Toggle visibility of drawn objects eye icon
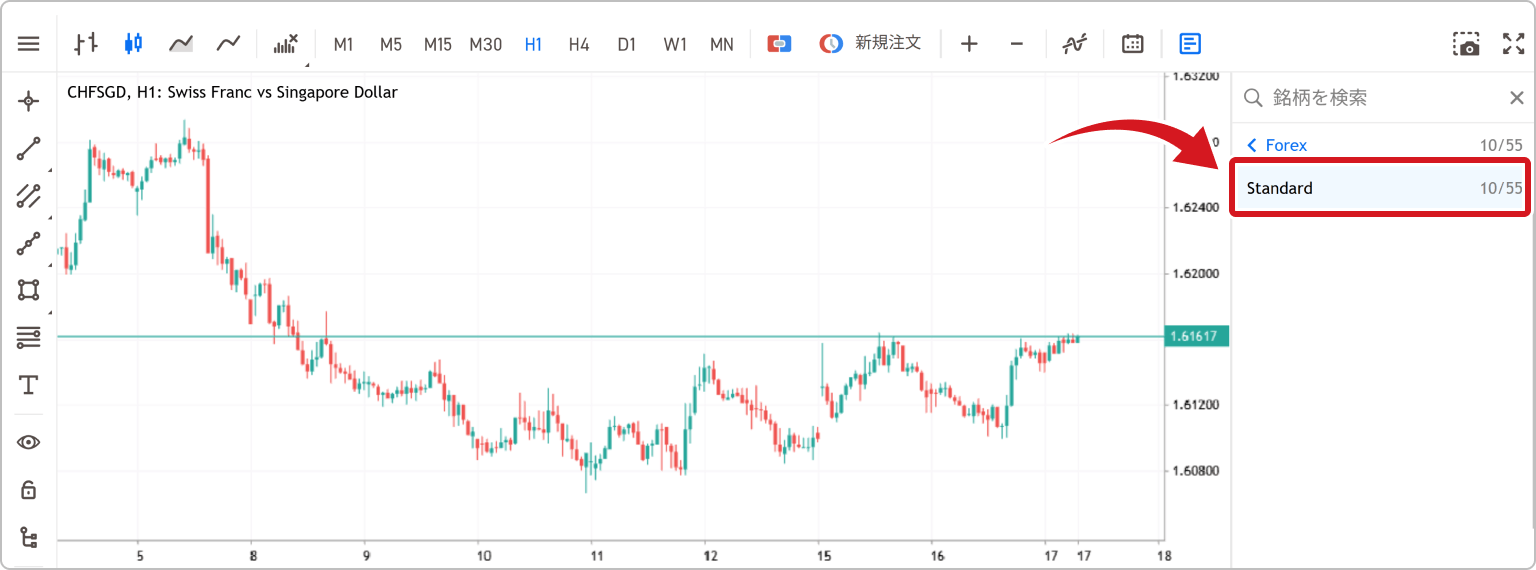1536x570 pixels. 28,442
